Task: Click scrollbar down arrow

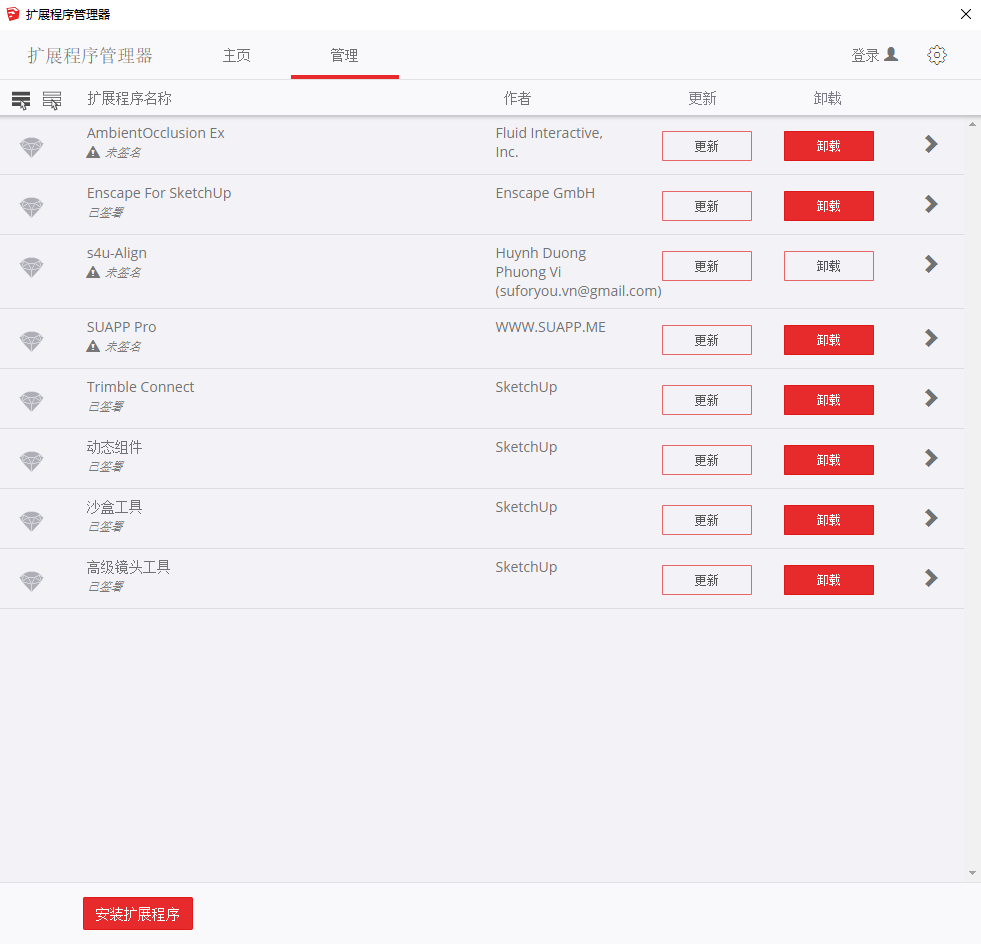Action: pos(972,873)
